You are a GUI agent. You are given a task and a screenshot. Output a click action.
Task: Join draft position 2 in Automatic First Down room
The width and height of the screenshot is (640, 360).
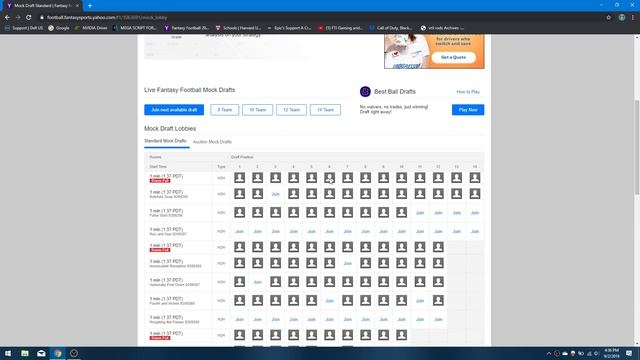(x=258, y=282)
